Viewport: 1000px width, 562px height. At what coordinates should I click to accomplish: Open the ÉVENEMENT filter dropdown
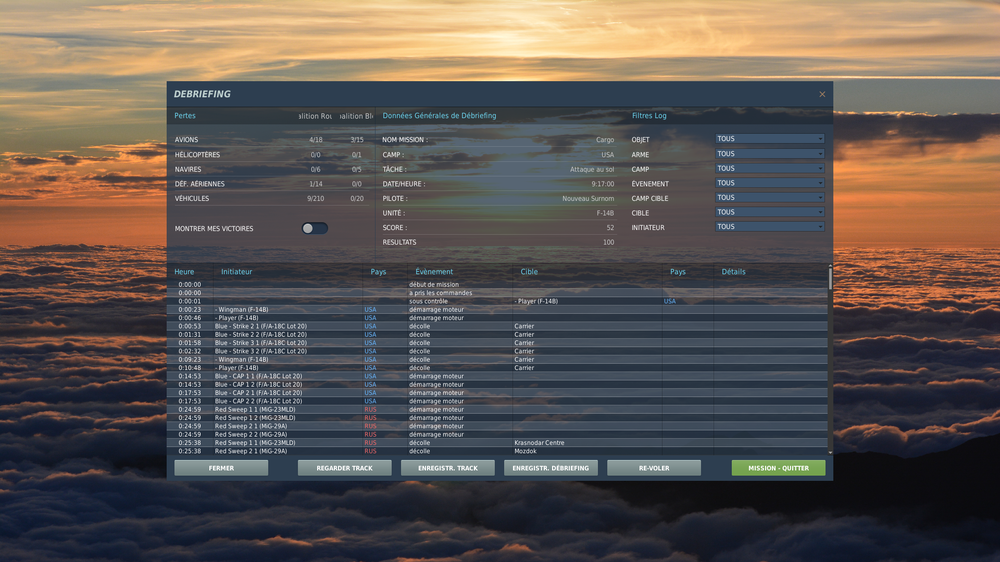click(x=770, y=183)
